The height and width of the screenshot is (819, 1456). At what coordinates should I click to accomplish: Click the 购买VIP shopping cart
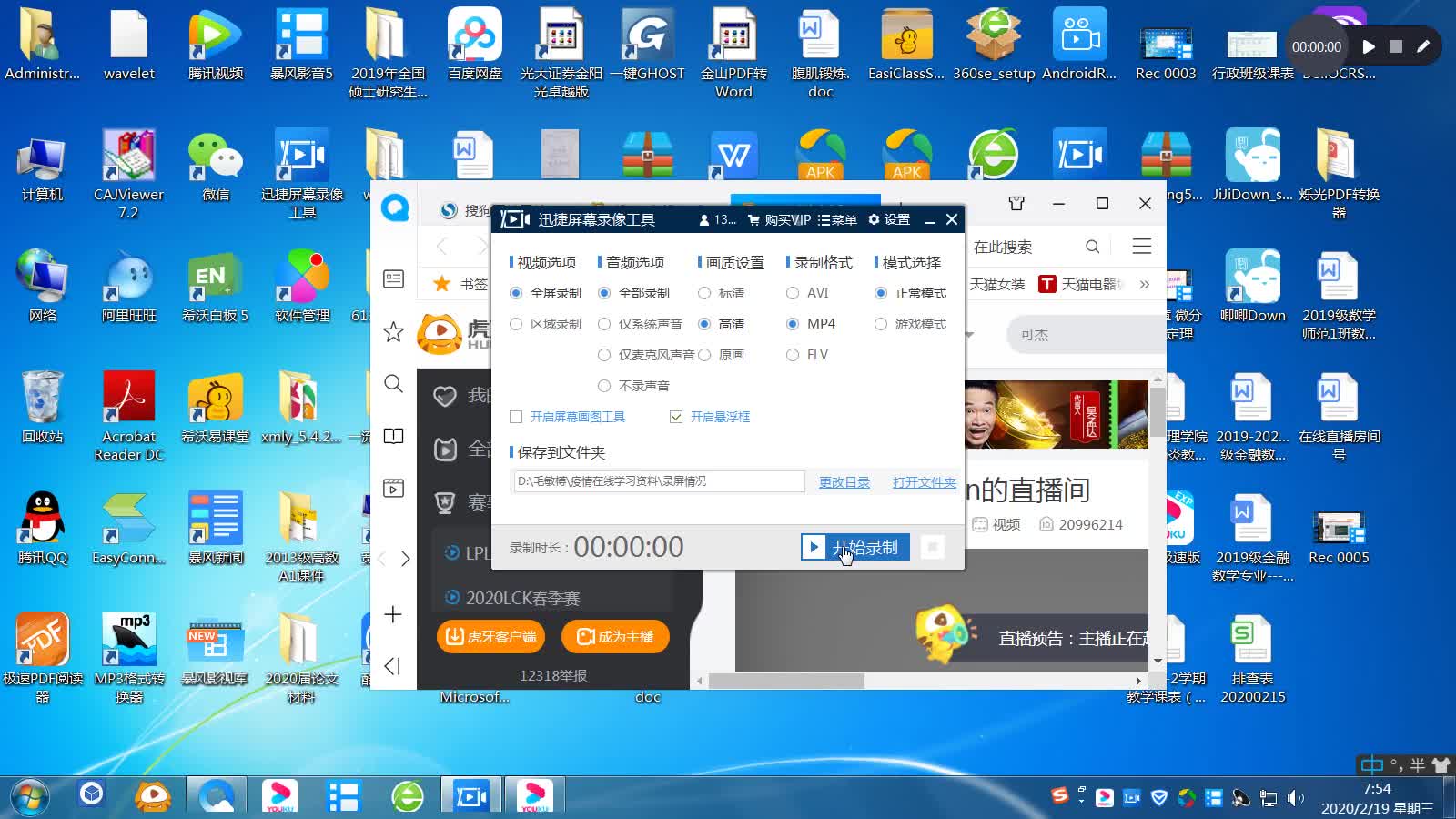pyautogui.click(x=779, y=219)
